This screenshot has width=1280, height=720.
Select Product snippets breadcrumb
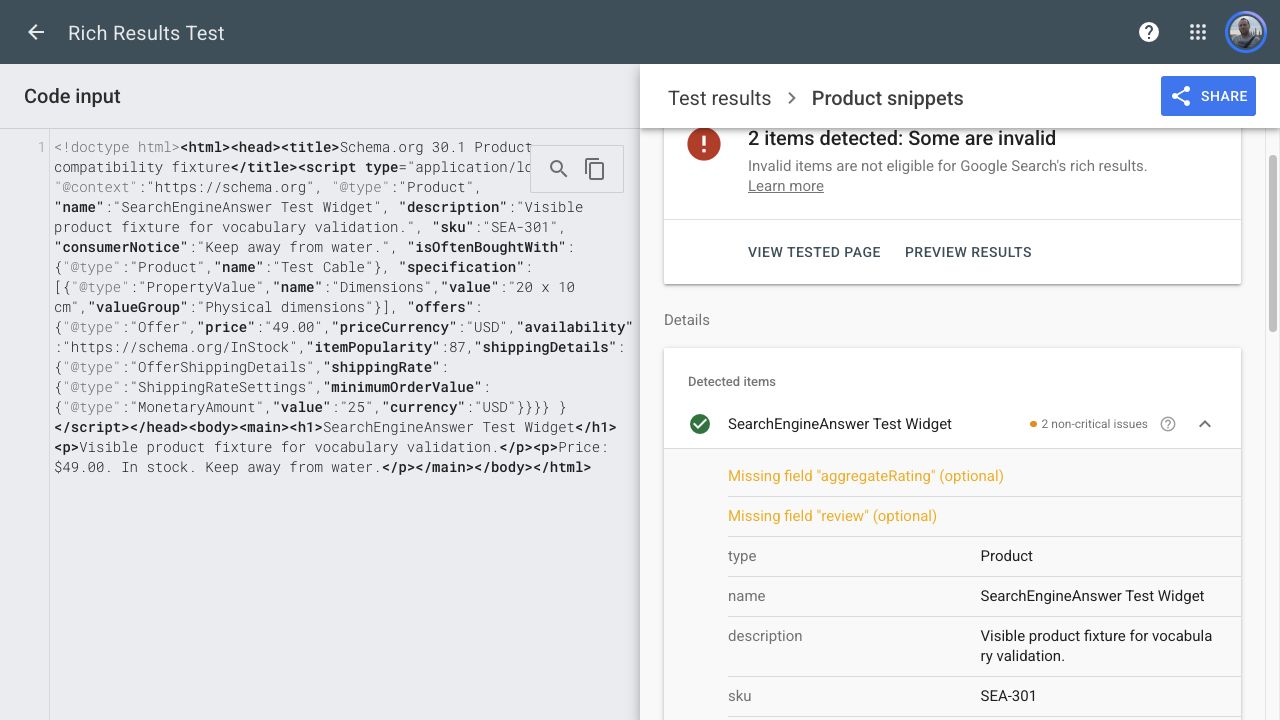click(x=888, y=98)
